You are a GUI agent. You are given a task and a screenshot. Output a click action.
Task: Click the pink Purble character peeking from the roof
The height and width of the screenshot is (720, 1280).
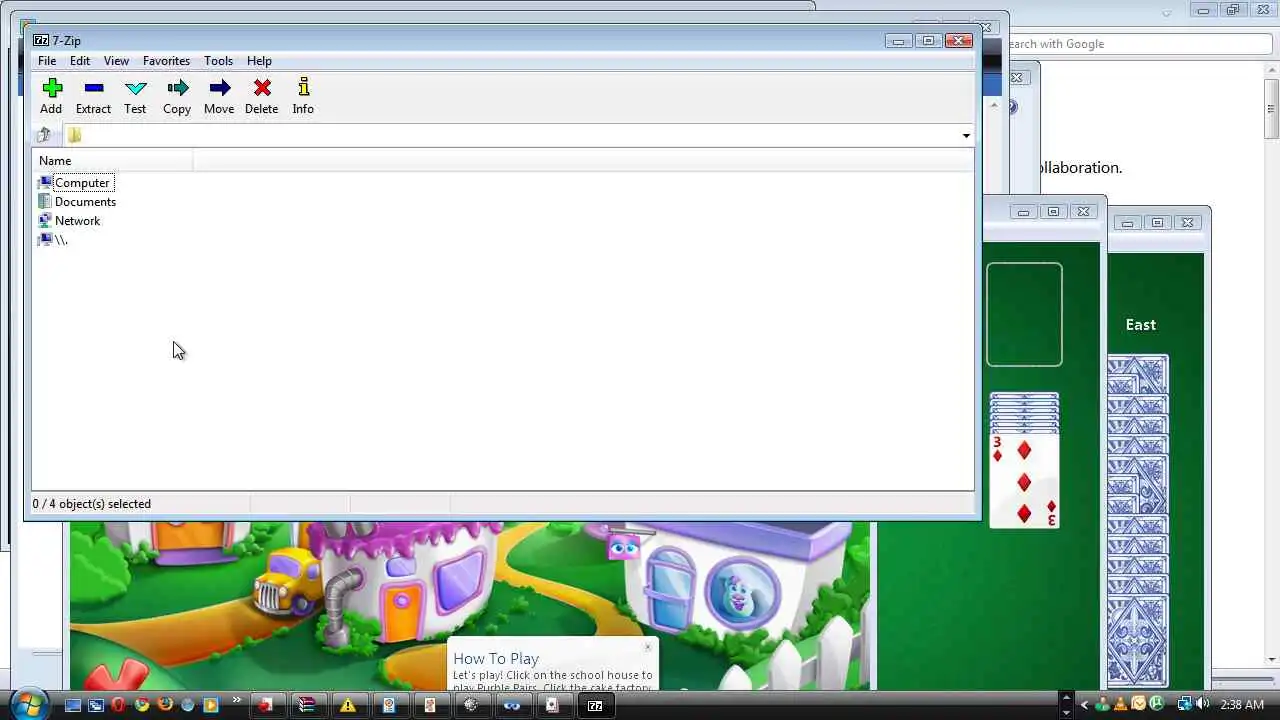coord(623,546)
